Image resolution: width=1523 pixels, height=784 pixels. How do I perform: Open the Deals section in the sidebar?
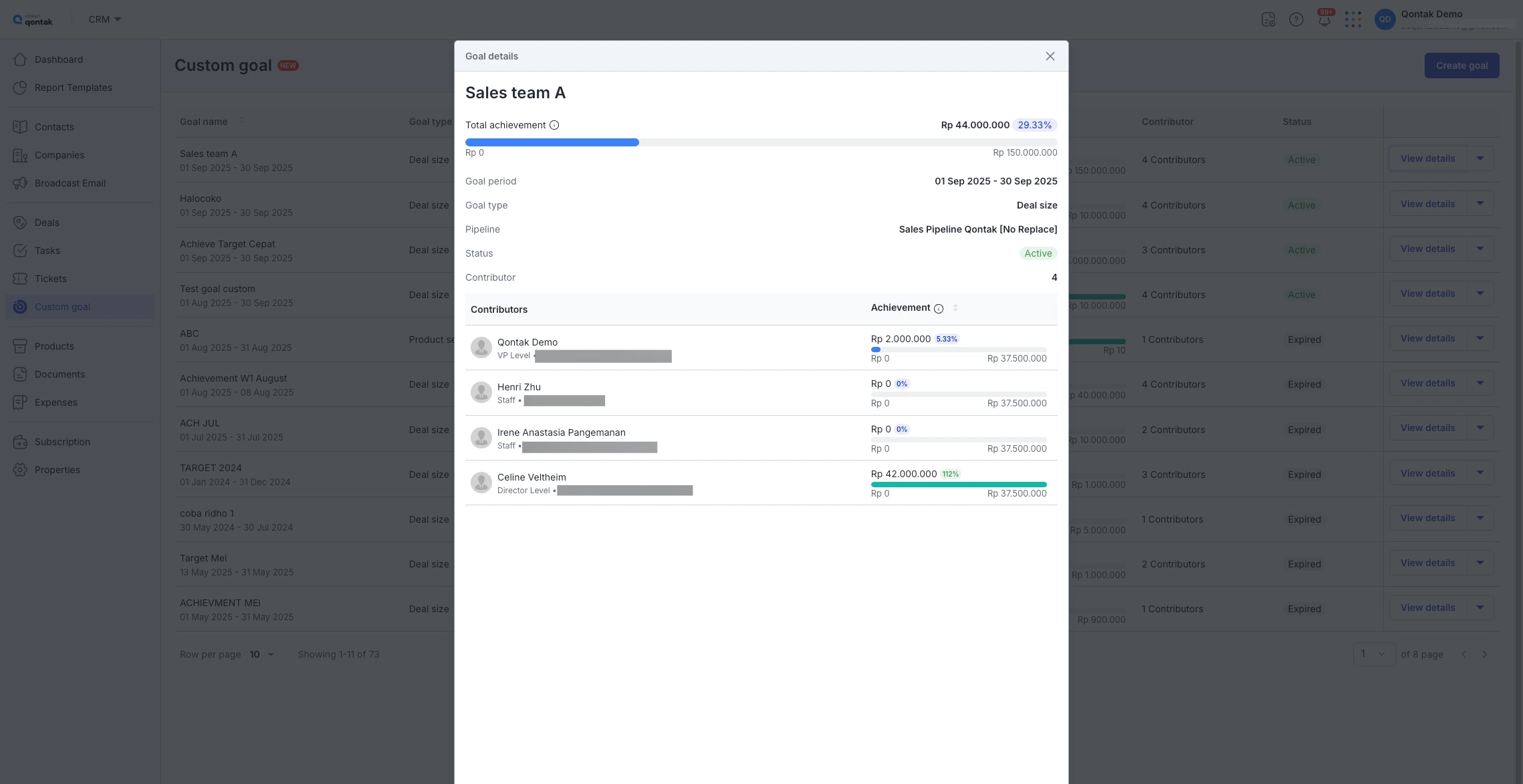pos(47,222)
